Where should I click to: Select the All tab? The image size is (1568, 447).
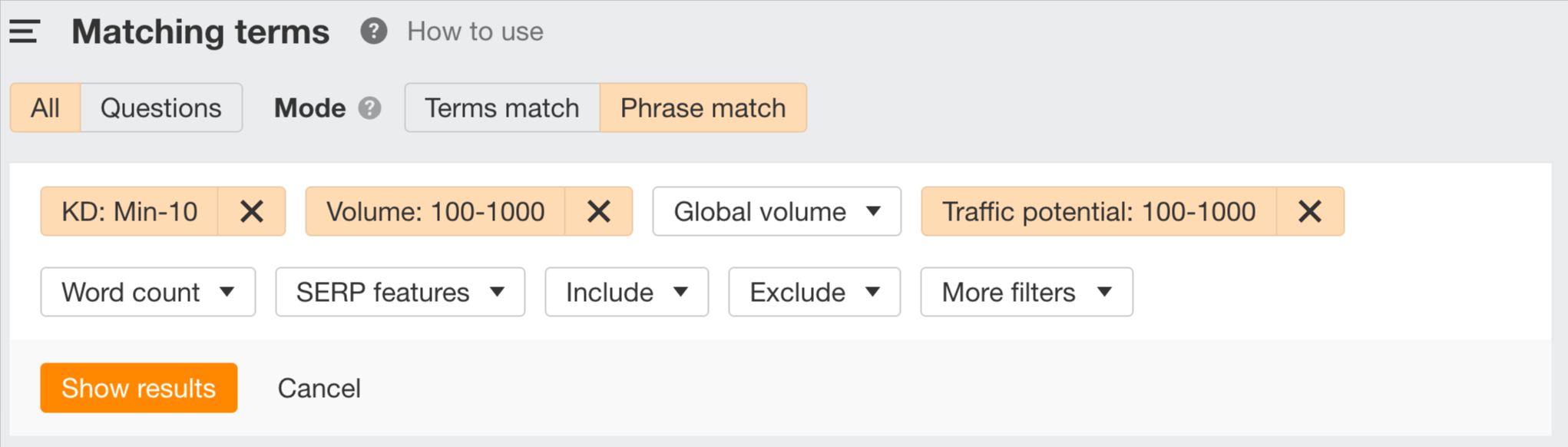tap(44, 108)
